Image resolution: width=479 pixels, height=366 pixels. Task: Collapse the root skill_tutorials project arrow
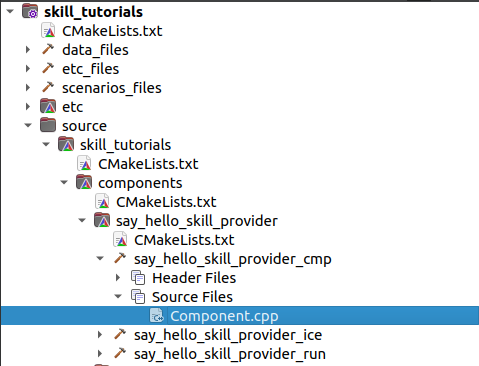(10, 12)
